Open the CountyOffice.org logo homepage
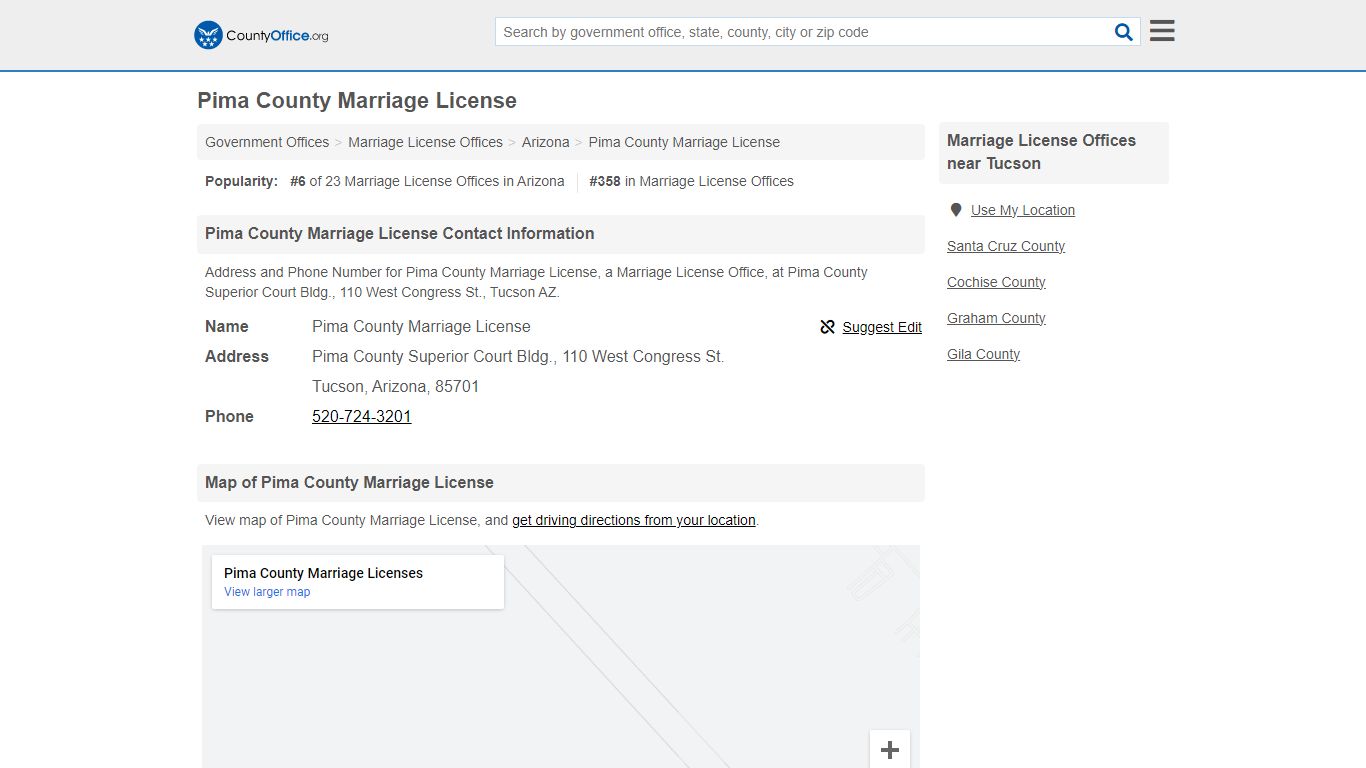 point(261,35)
